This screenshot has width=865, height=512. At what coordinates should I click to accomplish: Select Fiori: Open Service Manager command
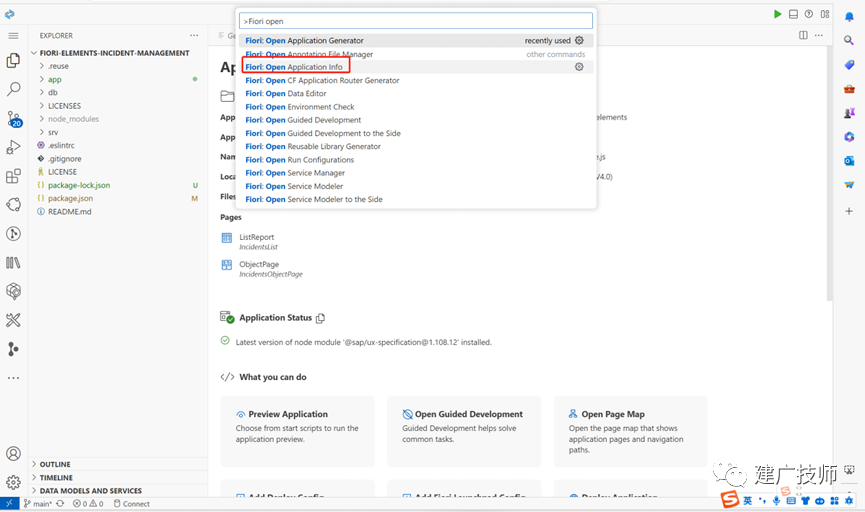[x=416, y=173]
